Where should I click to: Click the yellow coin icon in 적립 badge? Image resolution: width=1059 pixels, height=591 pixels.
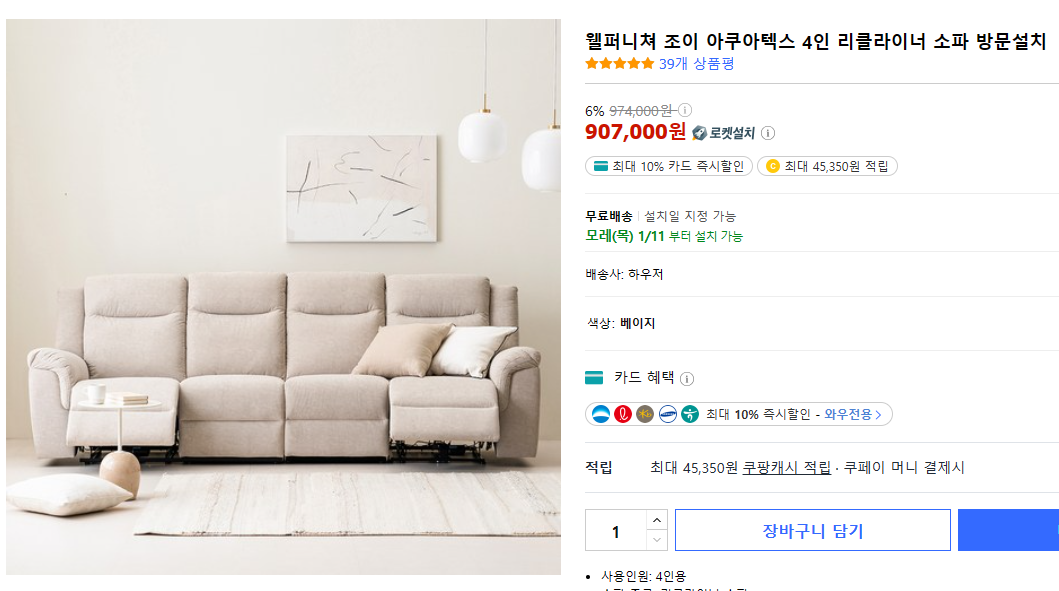[773, 166]
